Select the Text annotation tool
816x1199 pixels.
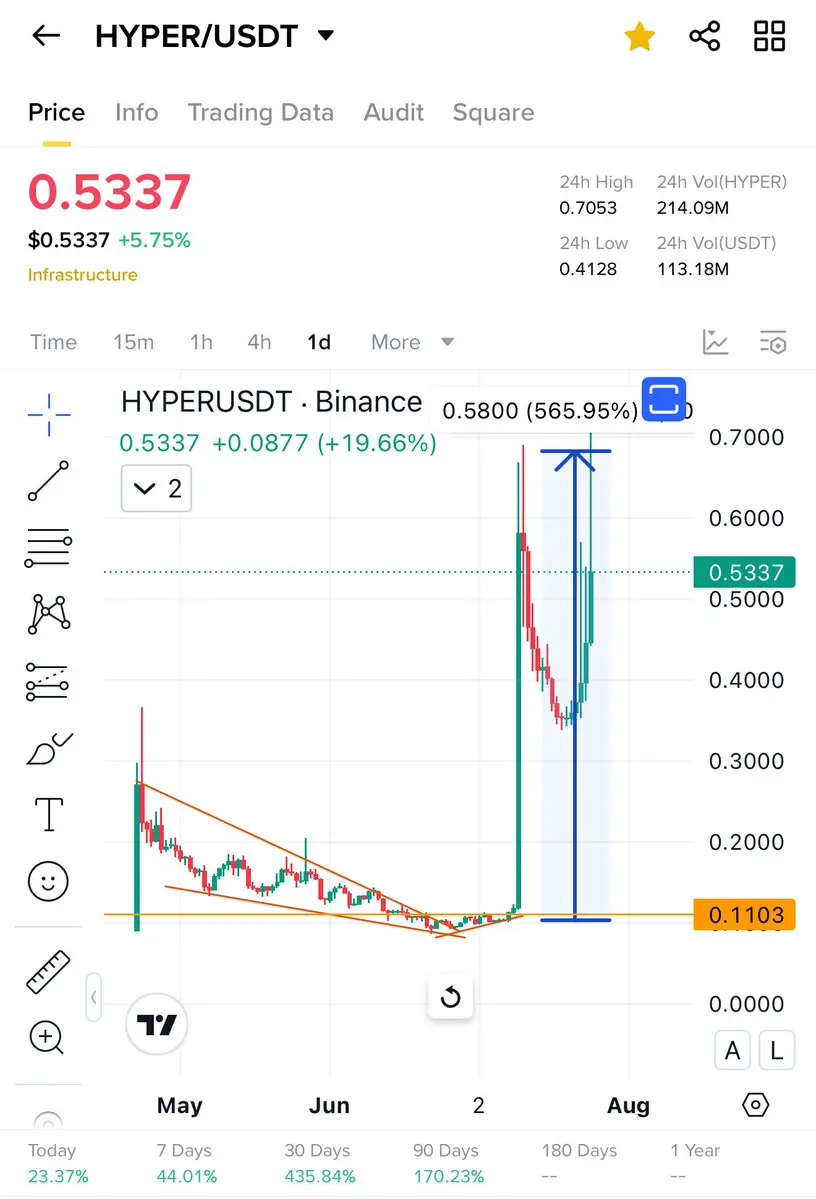point(49,814)
